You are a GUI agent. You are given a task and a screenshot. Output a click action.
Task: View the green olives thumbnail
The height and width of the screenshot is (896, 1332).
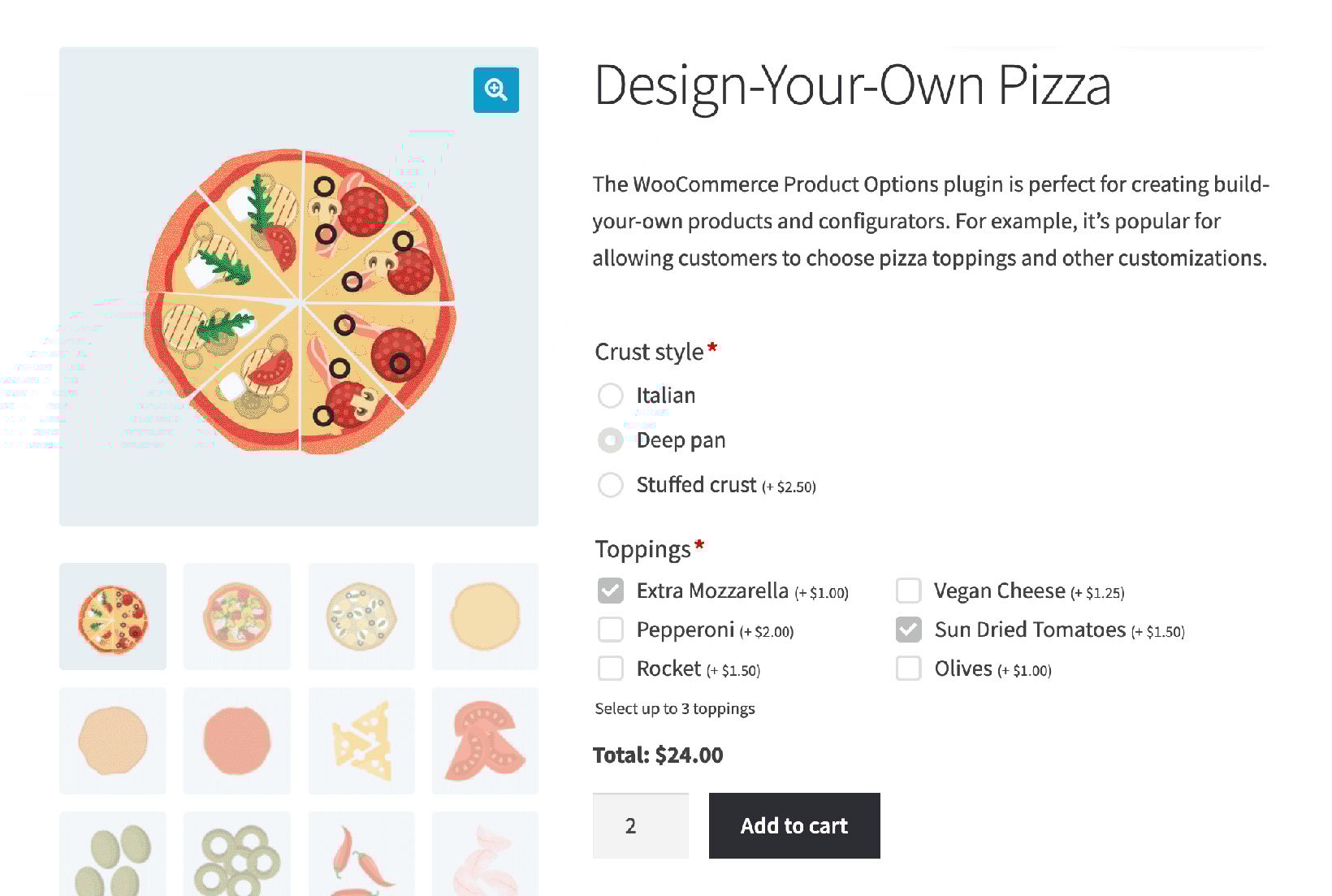pyautogui.click(x=113, y=854)
